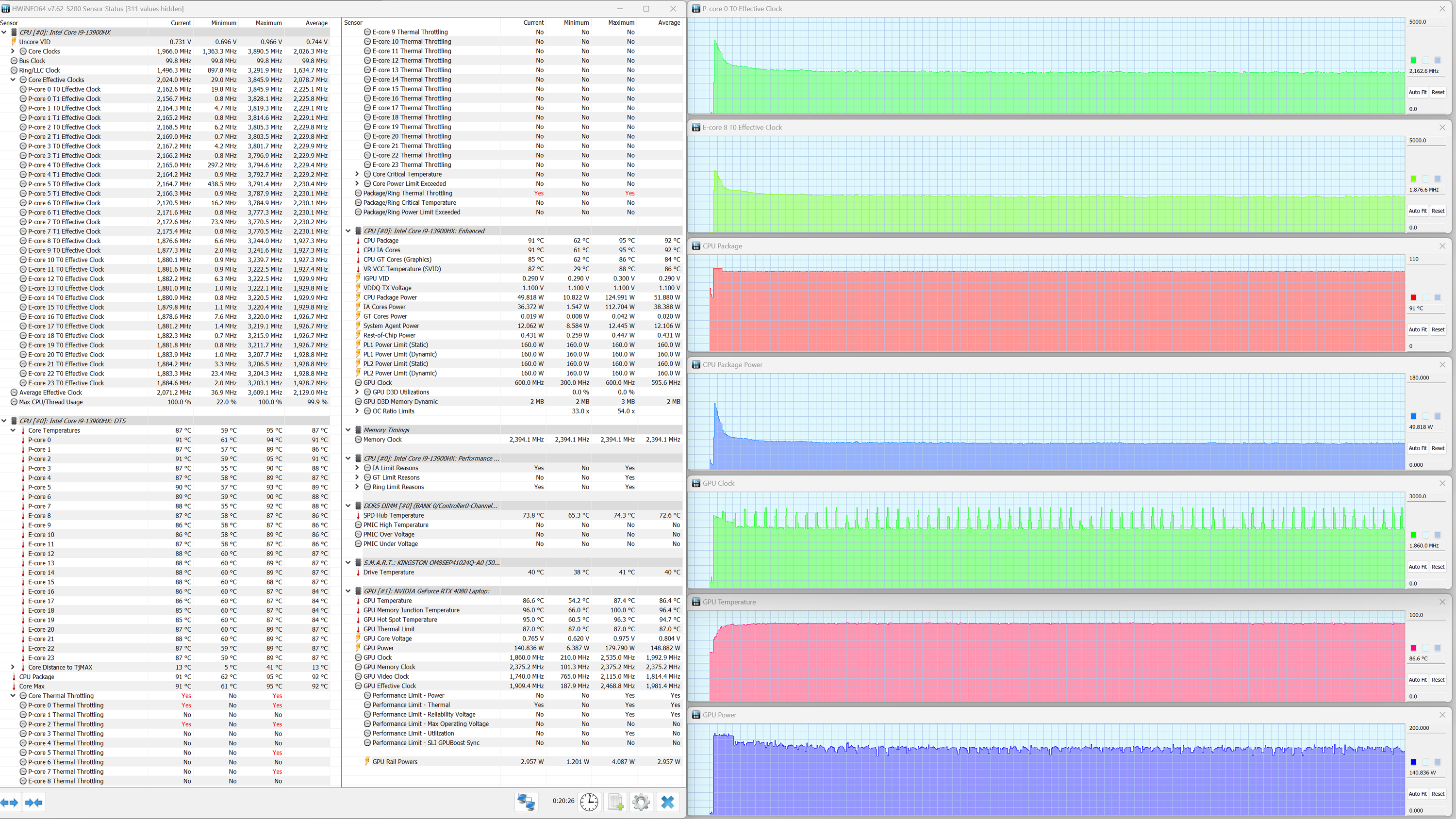Click the blue inward collapse arrows icon
Viewport: 1456px width, 819px height.
(x=34, y=802)
